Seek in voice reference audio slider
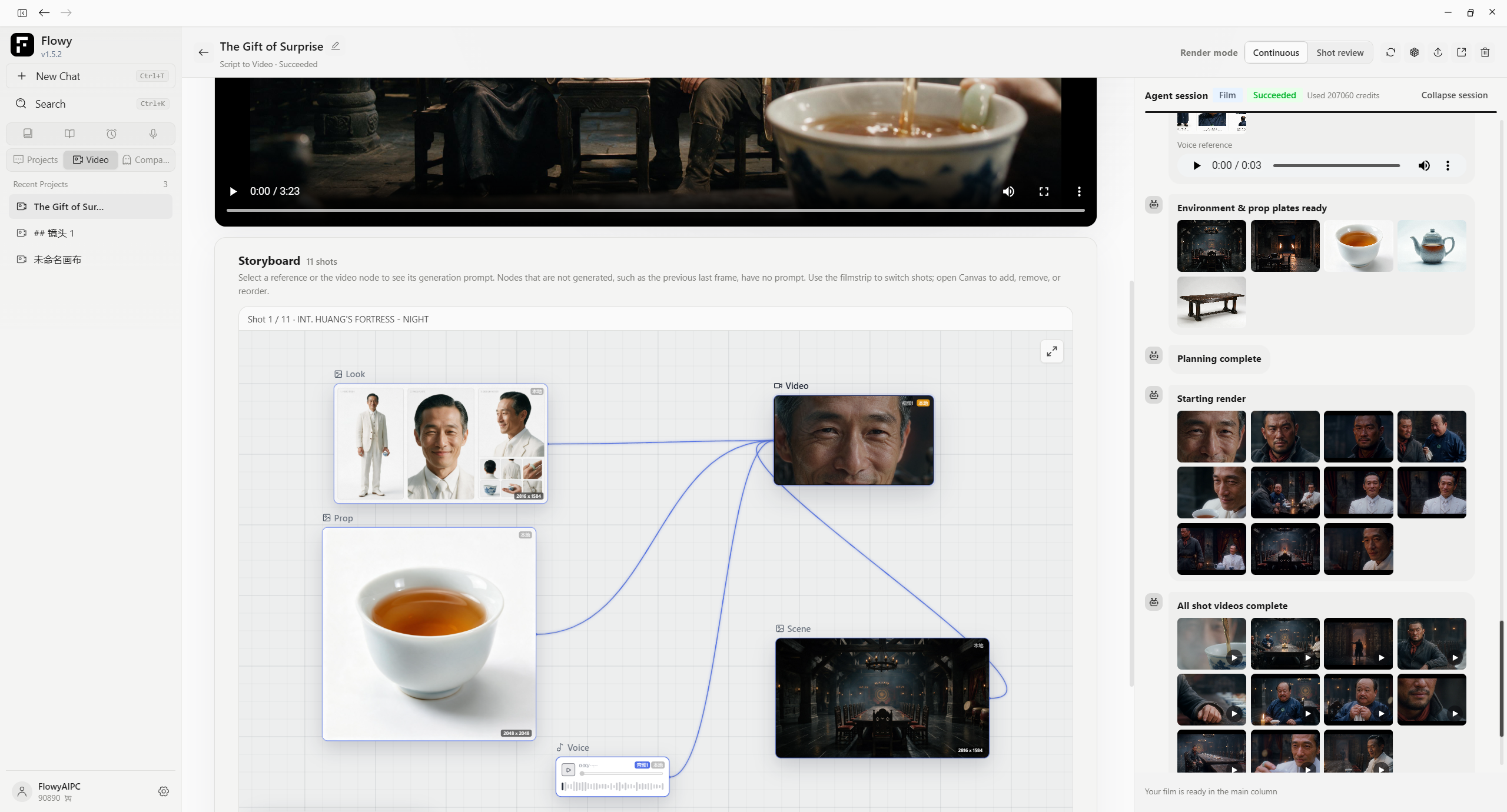This screenshot has width=1507, height=812. click(x=1336, y=166)
